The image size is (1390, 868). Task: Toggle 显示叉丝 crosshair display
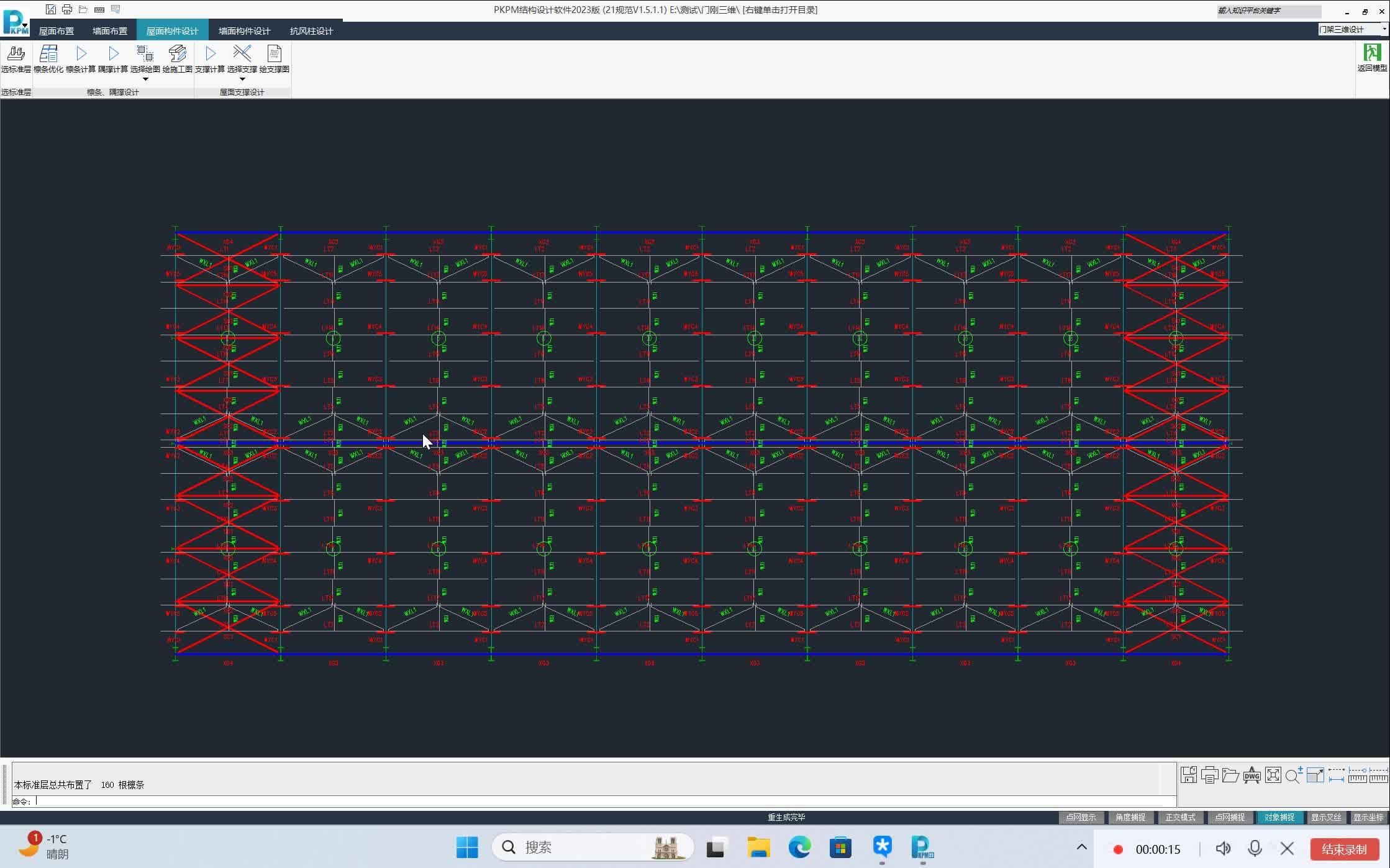(1325, 817)
